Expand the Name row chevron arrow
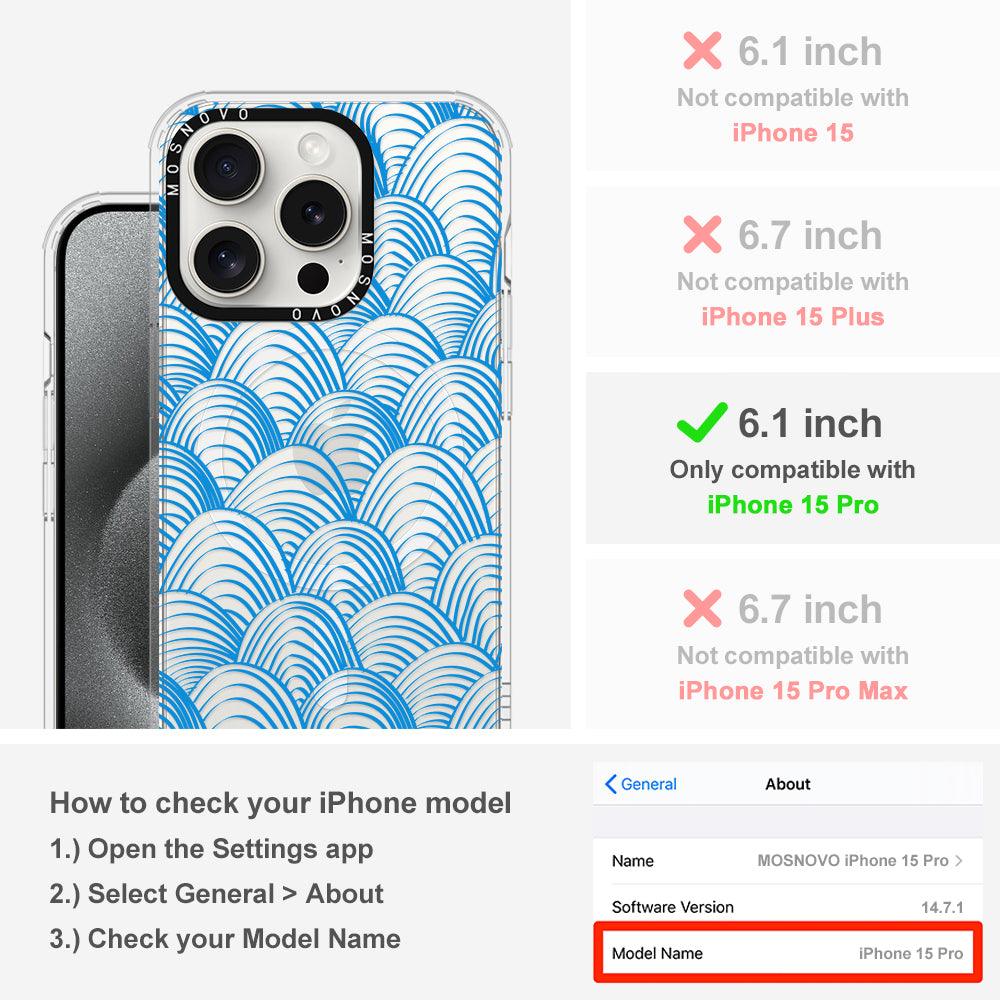 point(959,860)
